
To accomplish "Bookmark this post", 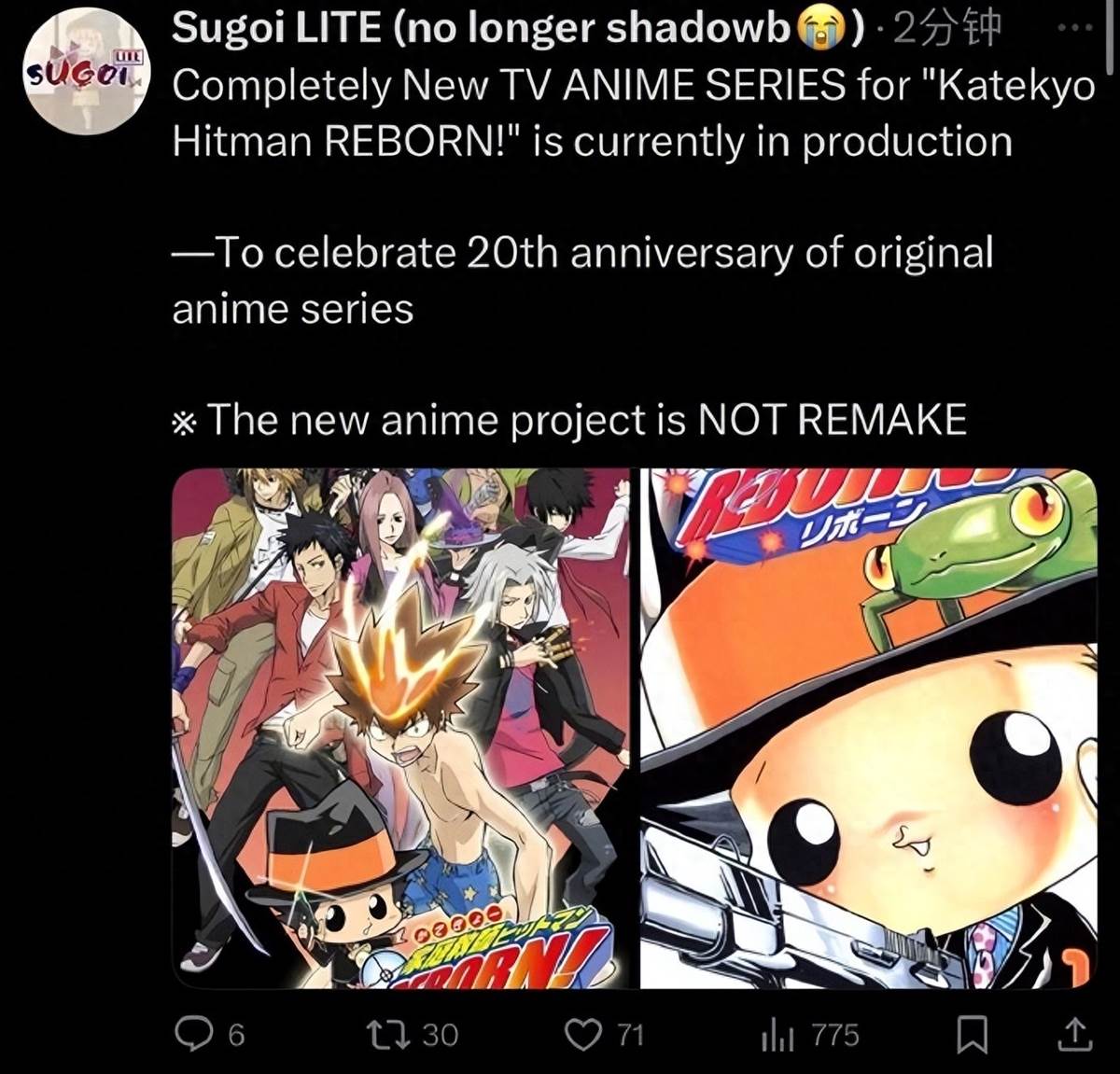I will [x=973, y=1034].
